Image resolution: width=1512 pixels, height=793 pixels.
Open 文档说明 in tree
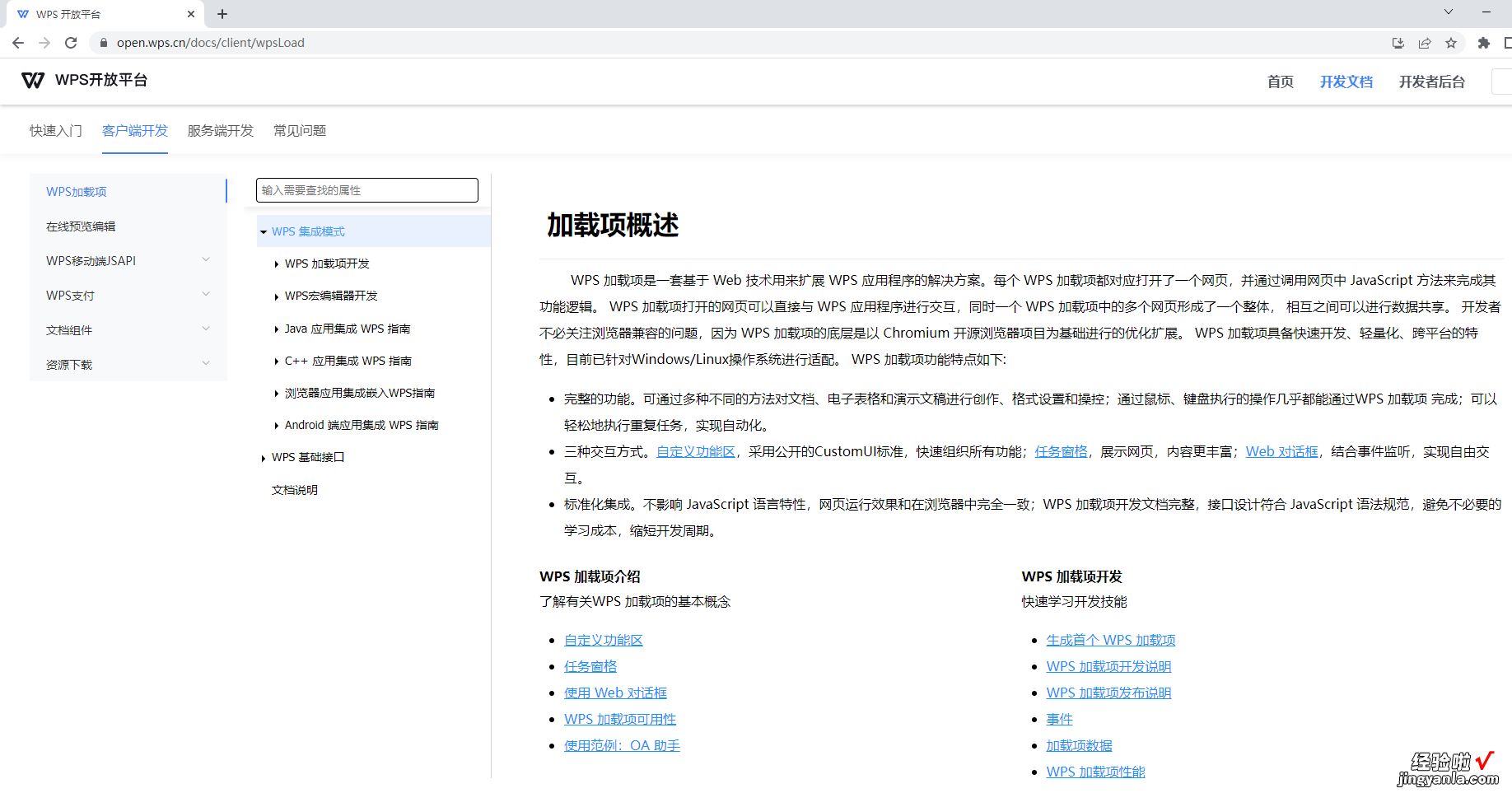pyautogui.click(x=295, y=490)
